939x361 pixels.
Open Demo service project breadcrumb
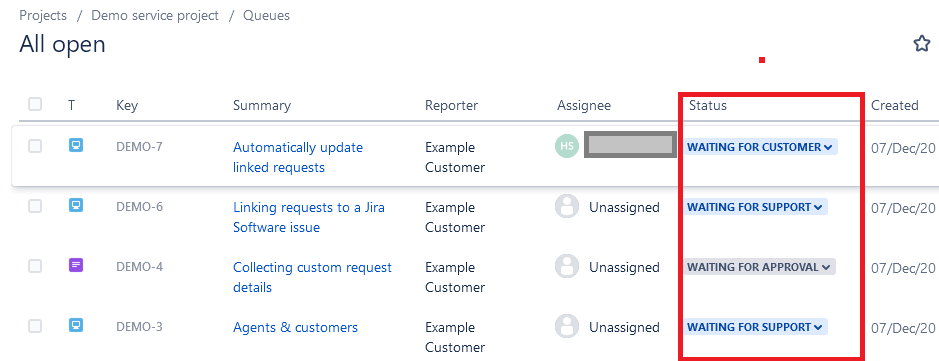point(155,16)
